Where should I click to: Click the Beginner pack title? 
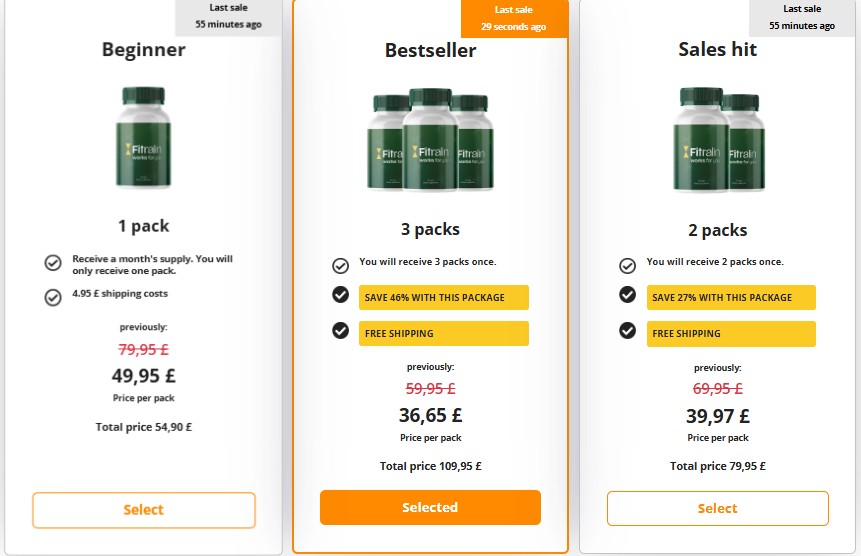143,49
